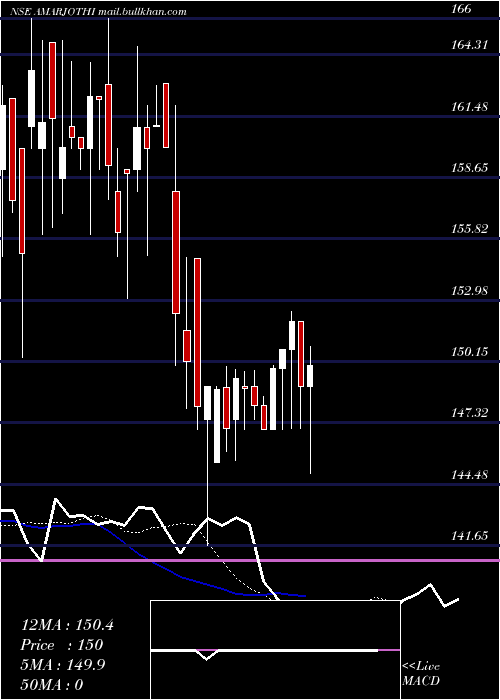Click the 5MA : 149.9 readout

point(63,665)
